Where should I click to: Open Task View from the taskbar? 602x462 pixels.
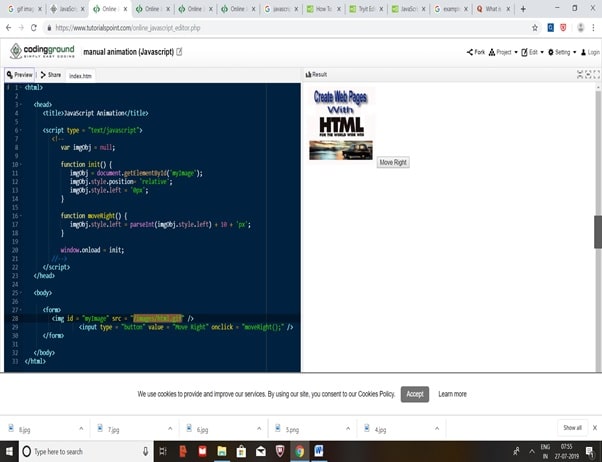(163, 451)
